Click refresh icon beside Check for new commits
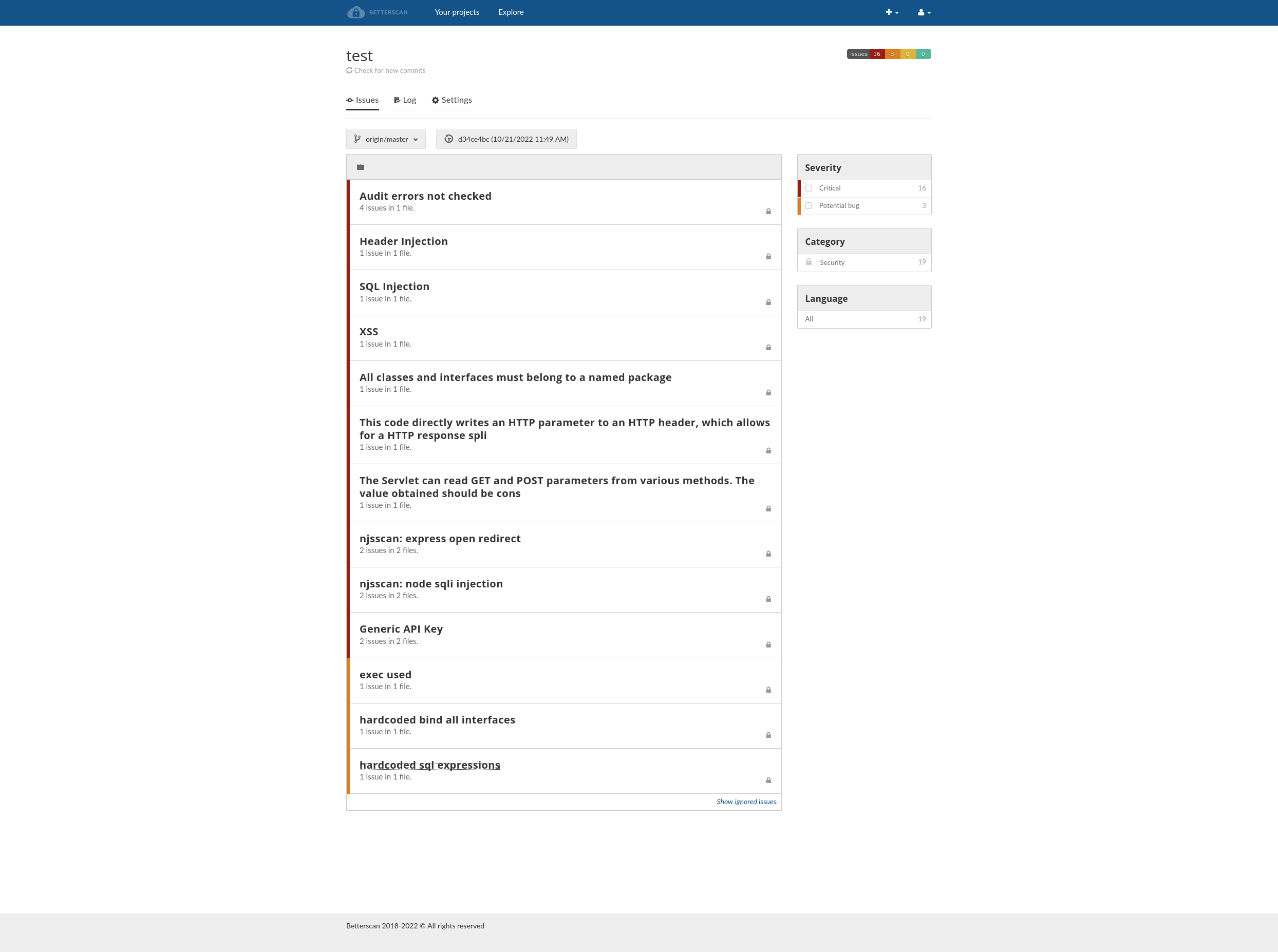The image size is (1278, 952). click(x=349, y=71)
